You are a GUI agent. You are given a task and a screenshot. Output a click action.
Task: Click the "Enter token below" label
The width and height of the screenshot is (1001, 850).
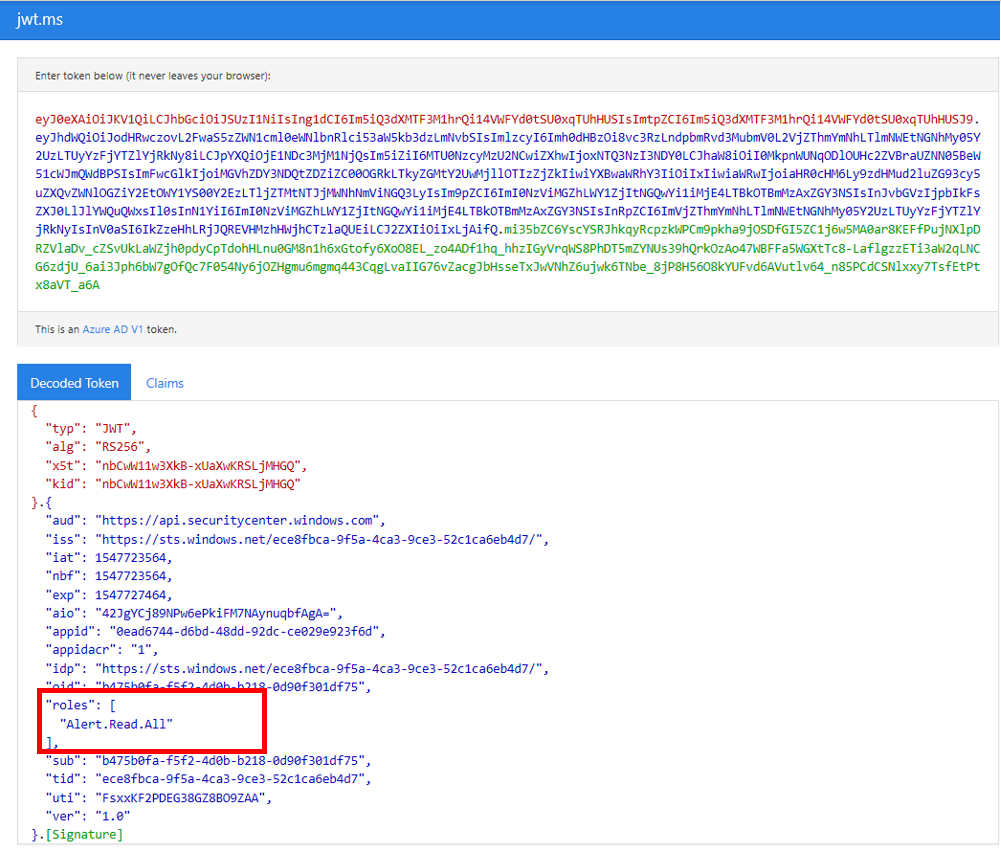(x=152, y=76)
